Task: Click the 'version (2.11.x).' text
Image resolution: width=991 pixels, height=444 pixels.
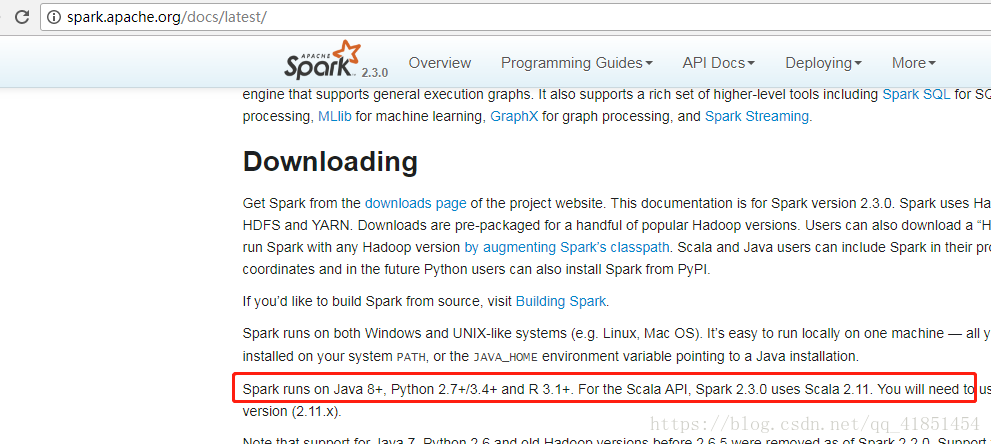Action: [291, 411]
